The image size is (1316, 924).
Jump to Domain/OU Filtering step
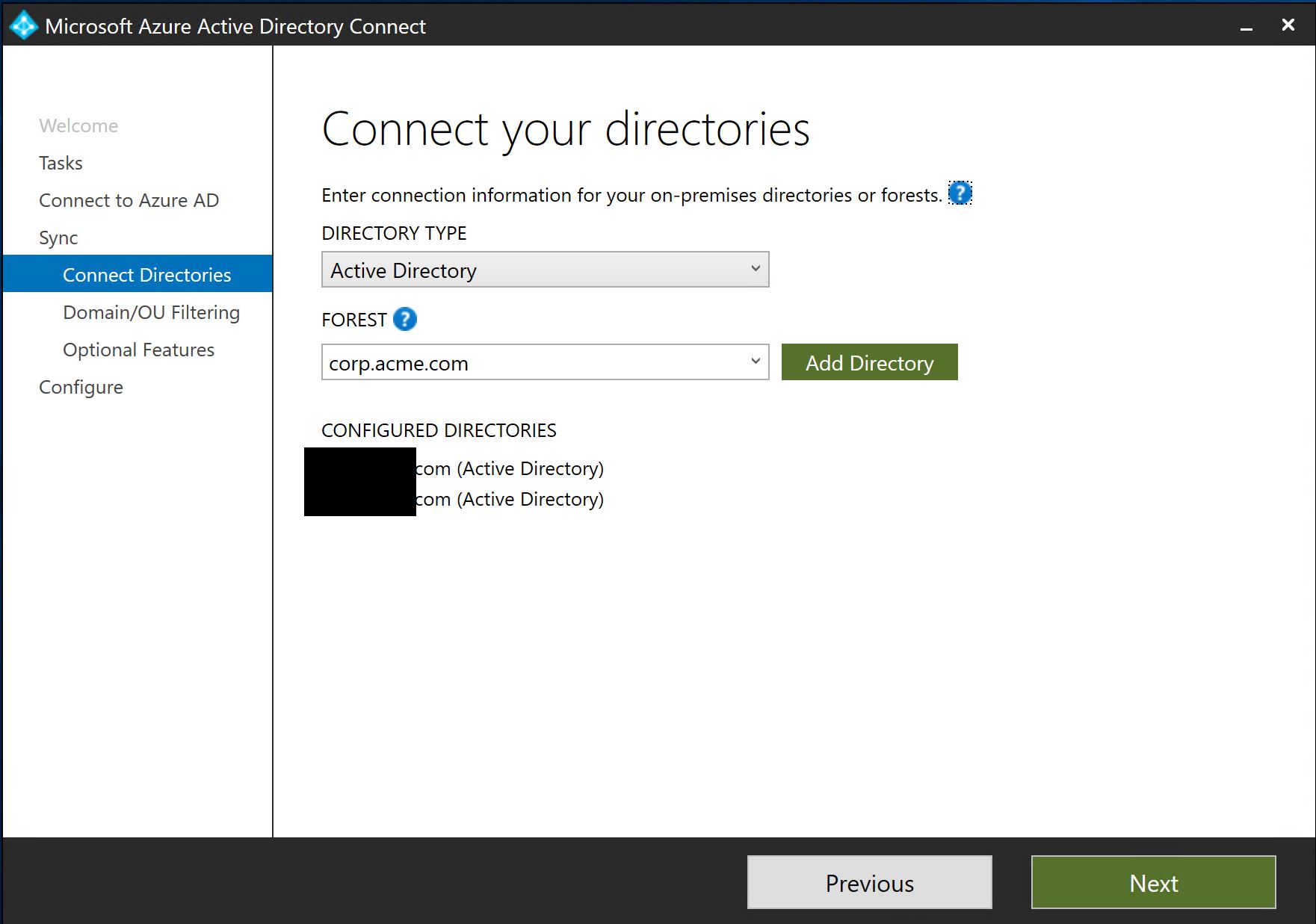click(x=151, y=312)
